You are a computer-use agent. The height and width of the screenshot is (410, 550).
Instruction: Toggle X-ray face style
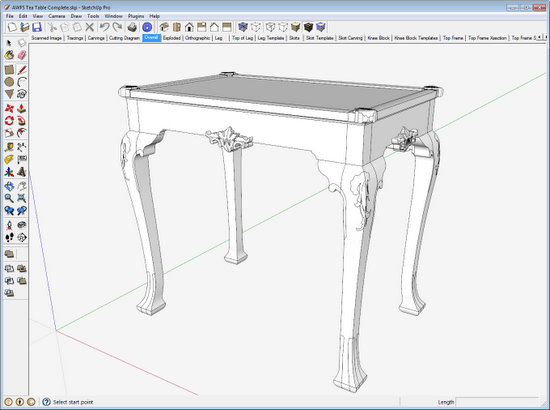(x=243, y=27)
